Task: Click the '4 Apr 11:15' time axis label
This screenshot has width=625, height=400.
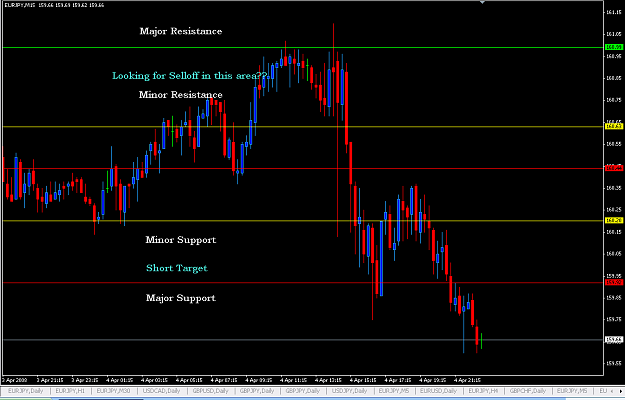Action: pyautogui.click(x=293, y=380)
